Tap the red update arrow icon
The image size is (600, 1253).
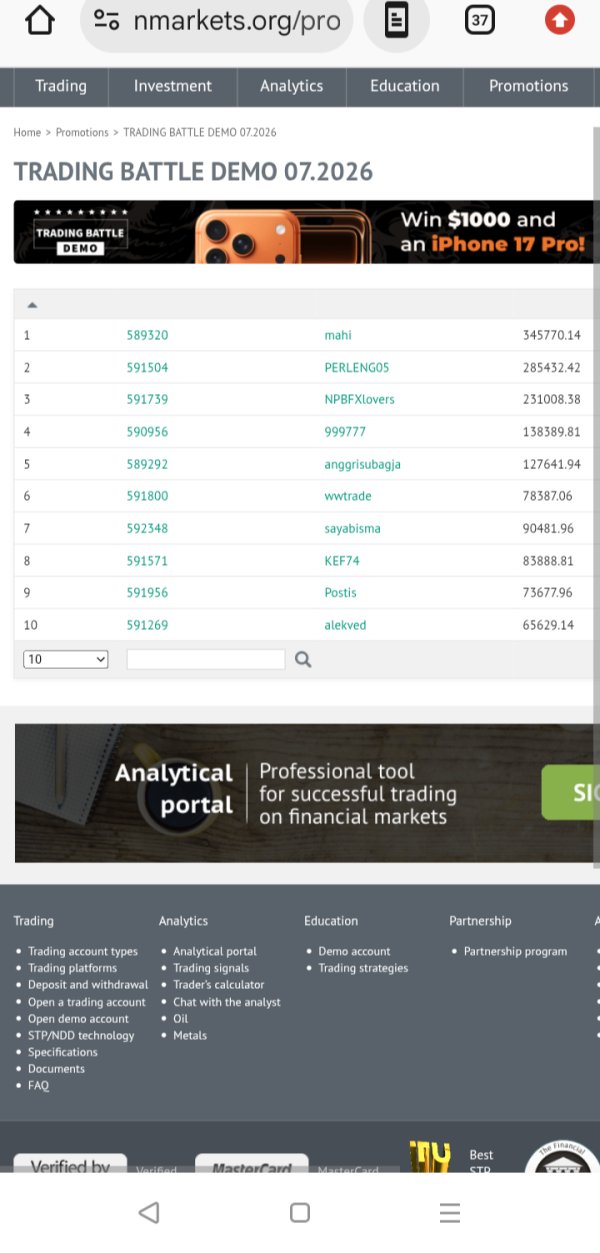[x=560, y=20]
